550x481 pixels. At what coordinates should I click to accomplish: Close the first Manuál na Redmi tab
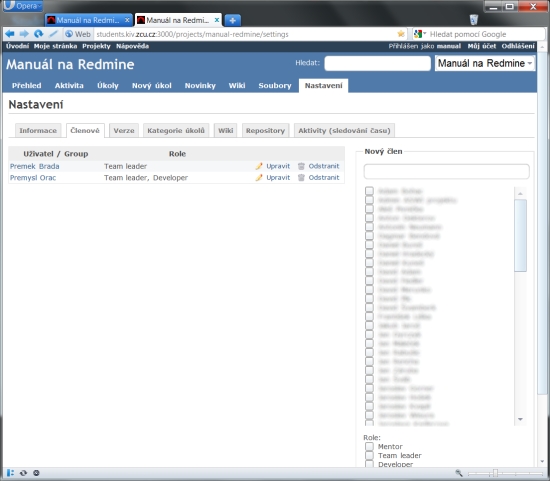point(127,20)
